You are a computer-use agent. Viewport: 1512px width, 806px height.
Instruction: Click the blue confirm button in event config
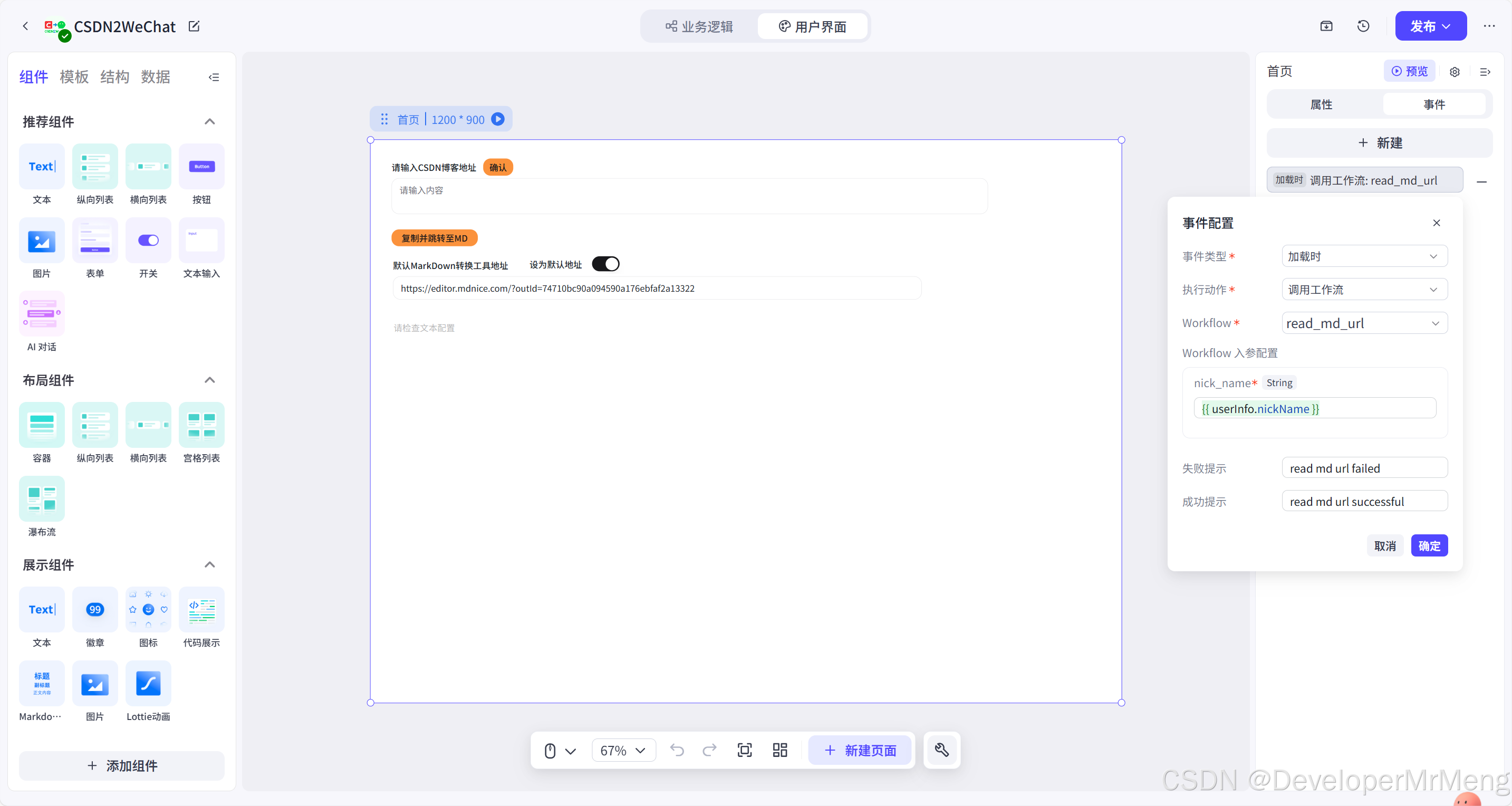pyautogui.click(x=1429, y=545)
